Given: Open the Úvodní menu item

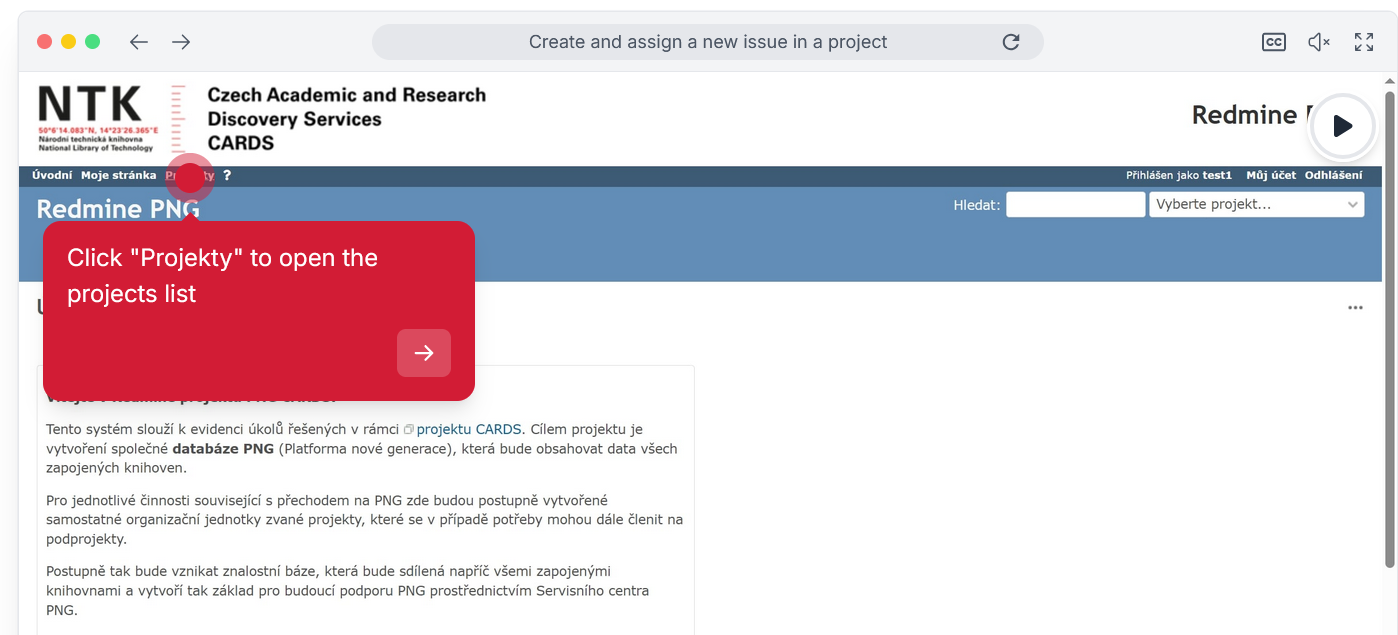Looking at the screenshot, I should click(52, 175).
